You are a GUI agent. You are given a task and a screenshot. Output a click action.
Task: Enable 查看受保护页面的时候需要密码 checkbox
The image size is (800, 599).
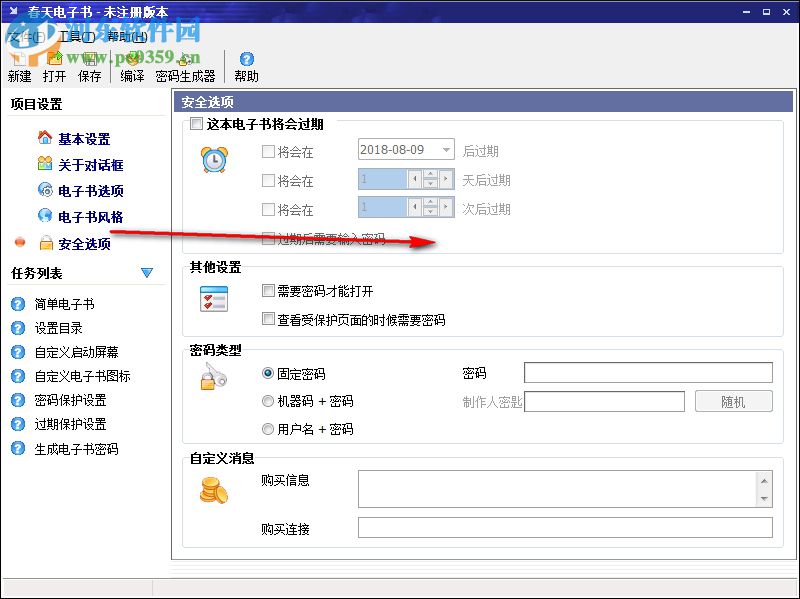[268, 319]
